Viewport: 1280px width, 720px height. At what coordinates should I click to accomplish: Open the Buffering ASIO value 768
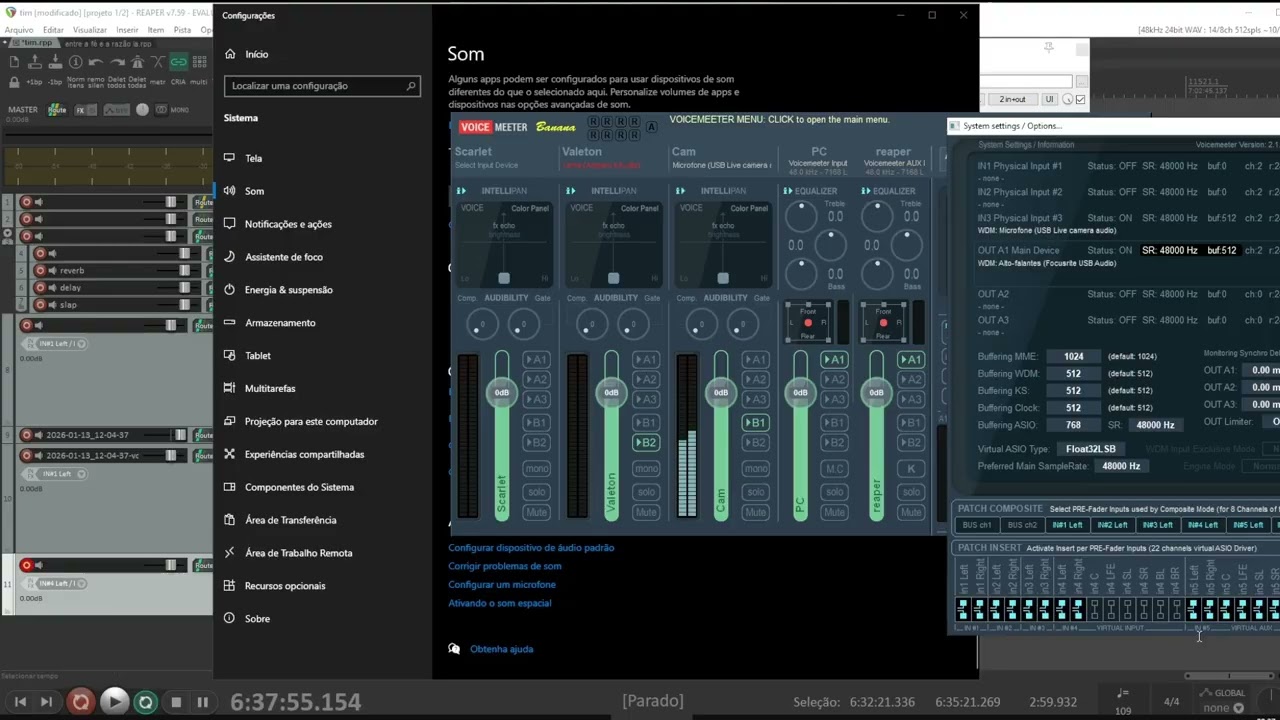point(1074,425)
